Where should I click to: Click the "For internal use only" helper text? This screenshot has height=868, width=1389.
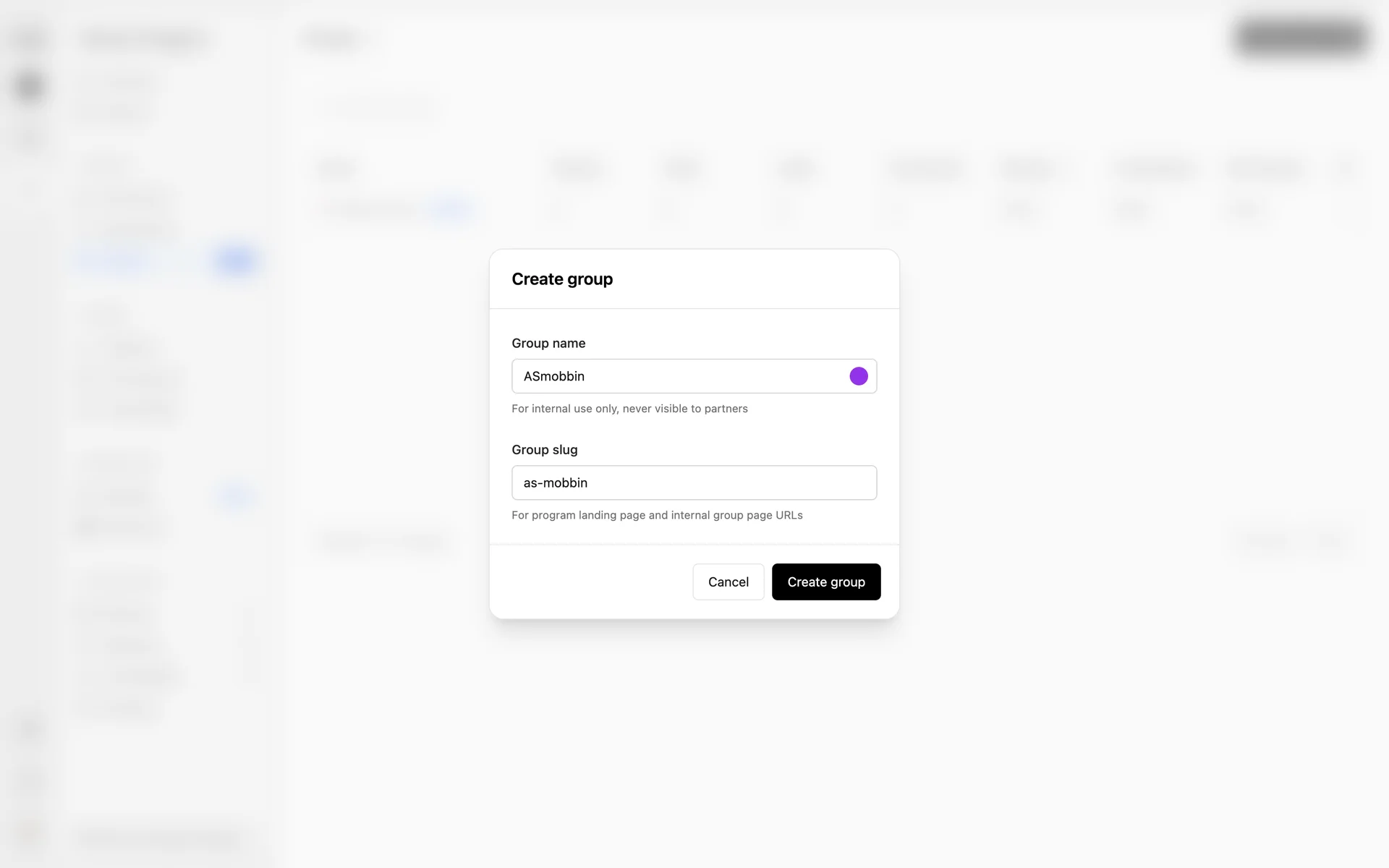point(629,409)
